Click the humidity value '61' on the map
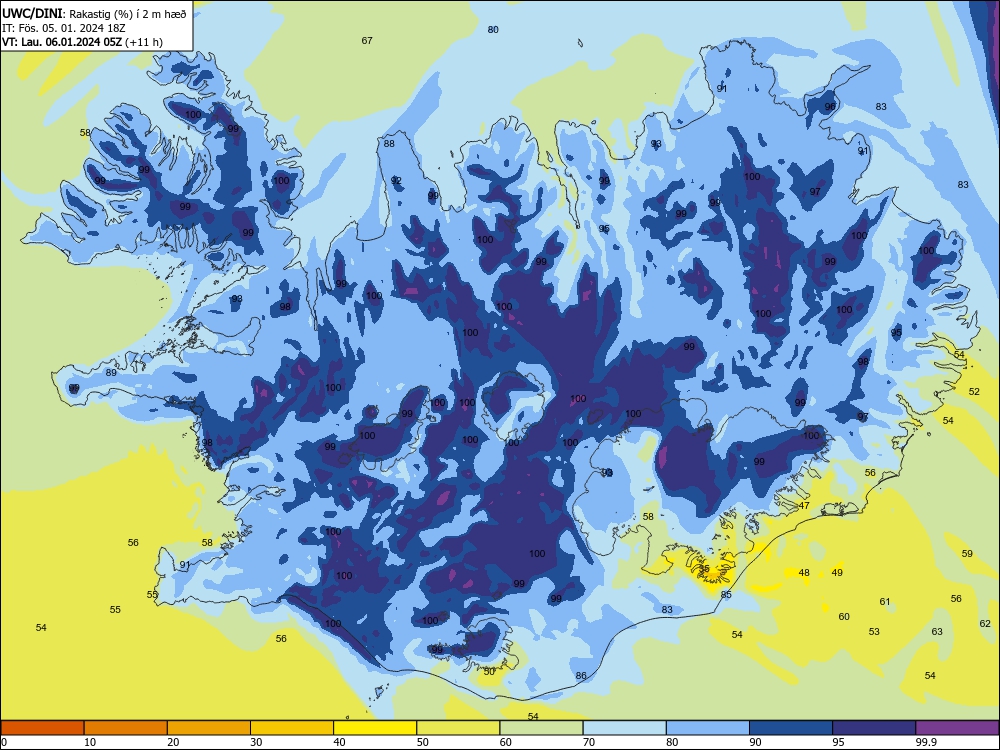 885,601
